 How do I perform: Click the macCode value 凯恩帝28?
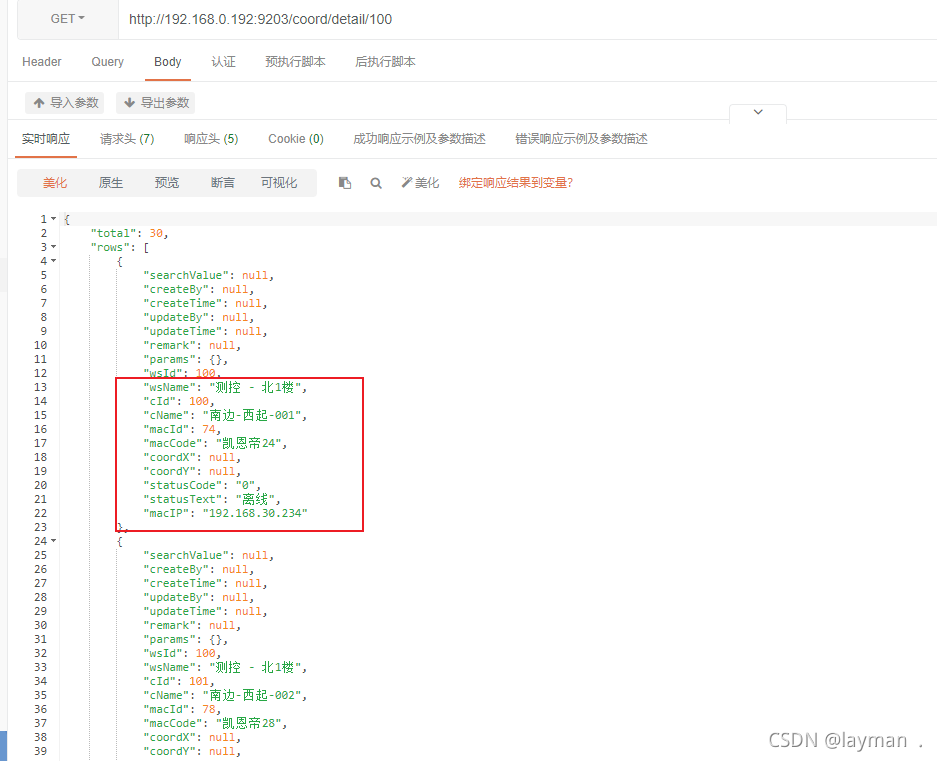[251, 723]
